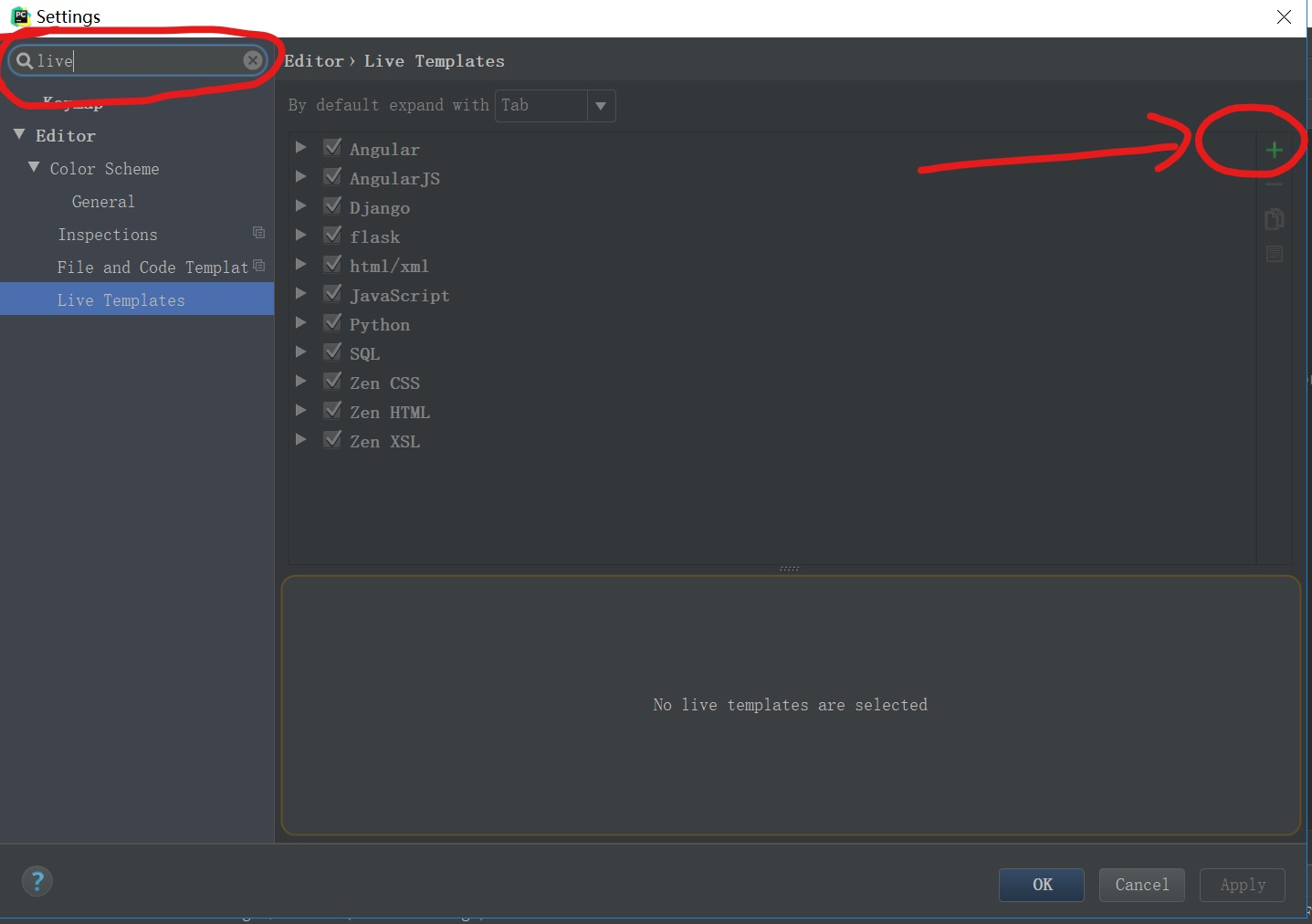
Task: Open the Inspections settings page
Action: pyautogui.click(x=108, y=235)
